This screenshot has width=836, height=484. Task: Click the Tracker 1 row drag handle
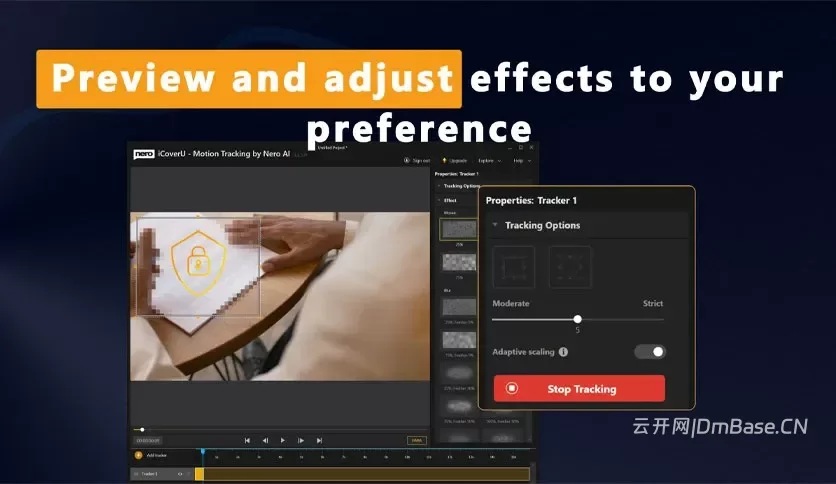coord(136,474)
